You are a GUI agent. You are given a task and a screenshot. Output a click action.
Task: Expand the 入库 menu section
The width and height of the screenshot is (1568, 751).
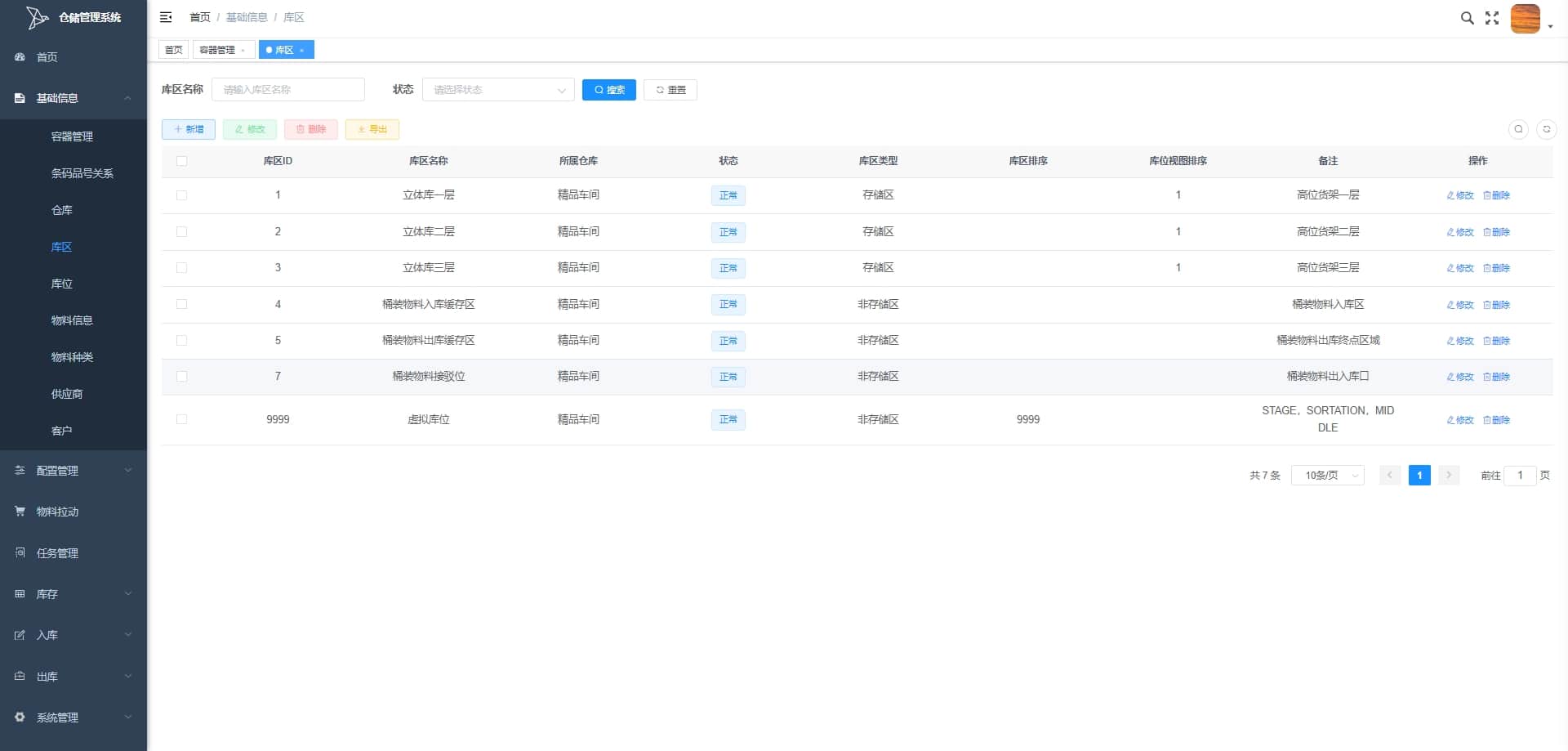127,635
